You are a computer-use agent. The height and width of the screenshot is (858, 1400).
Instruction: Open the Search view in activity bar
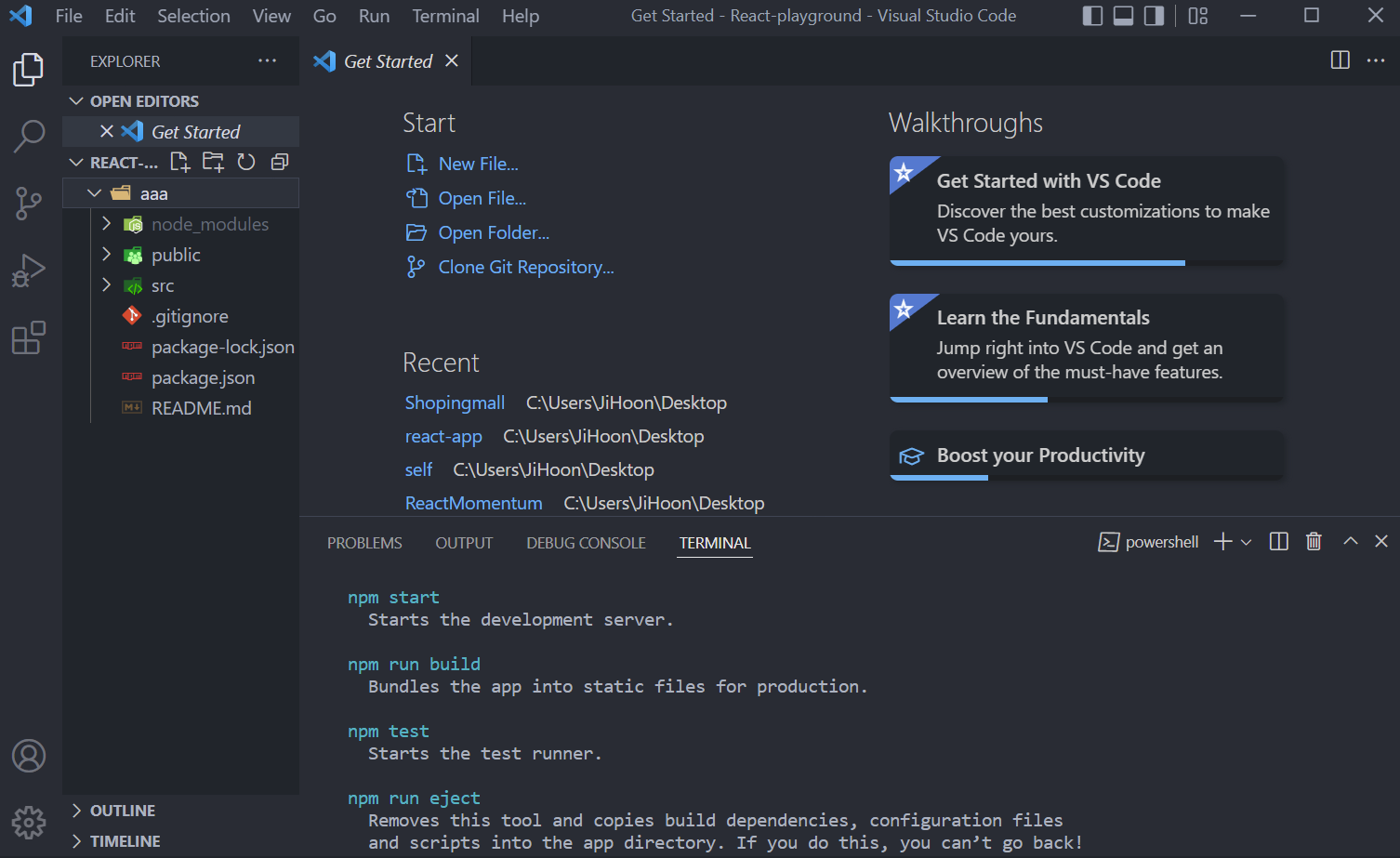pyautogui.click(x=29, y=136)
